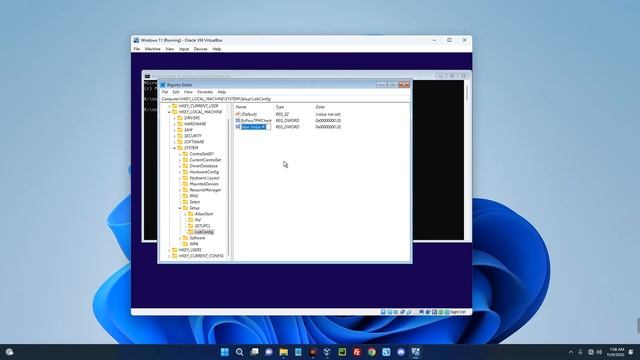Select the MountedDevices key
The height and width of the screenshot is (360, 640).
(x=204, y=184)
